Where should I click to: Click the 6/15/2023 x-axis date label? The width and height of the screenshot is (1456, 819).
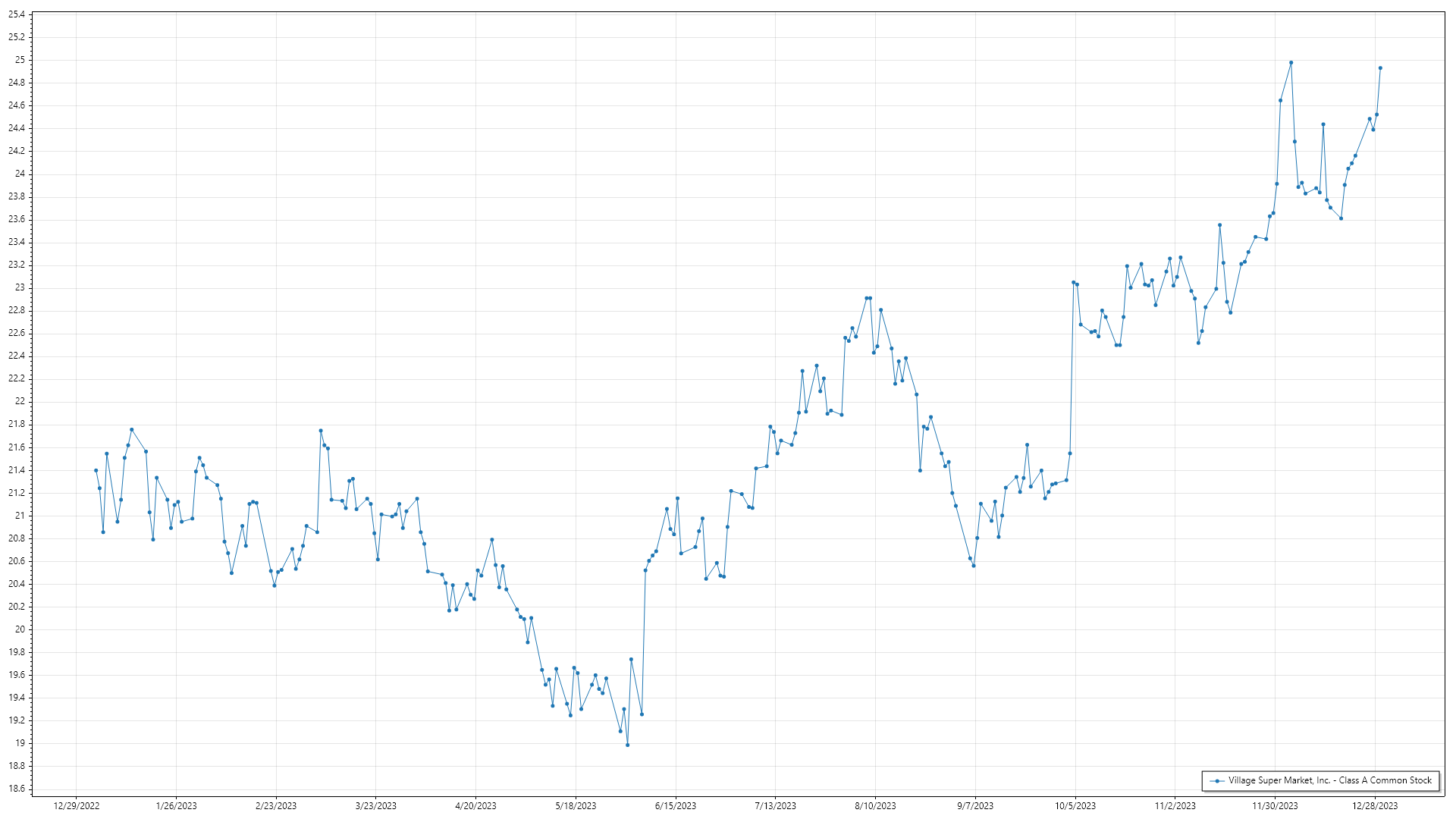point(676,806)
